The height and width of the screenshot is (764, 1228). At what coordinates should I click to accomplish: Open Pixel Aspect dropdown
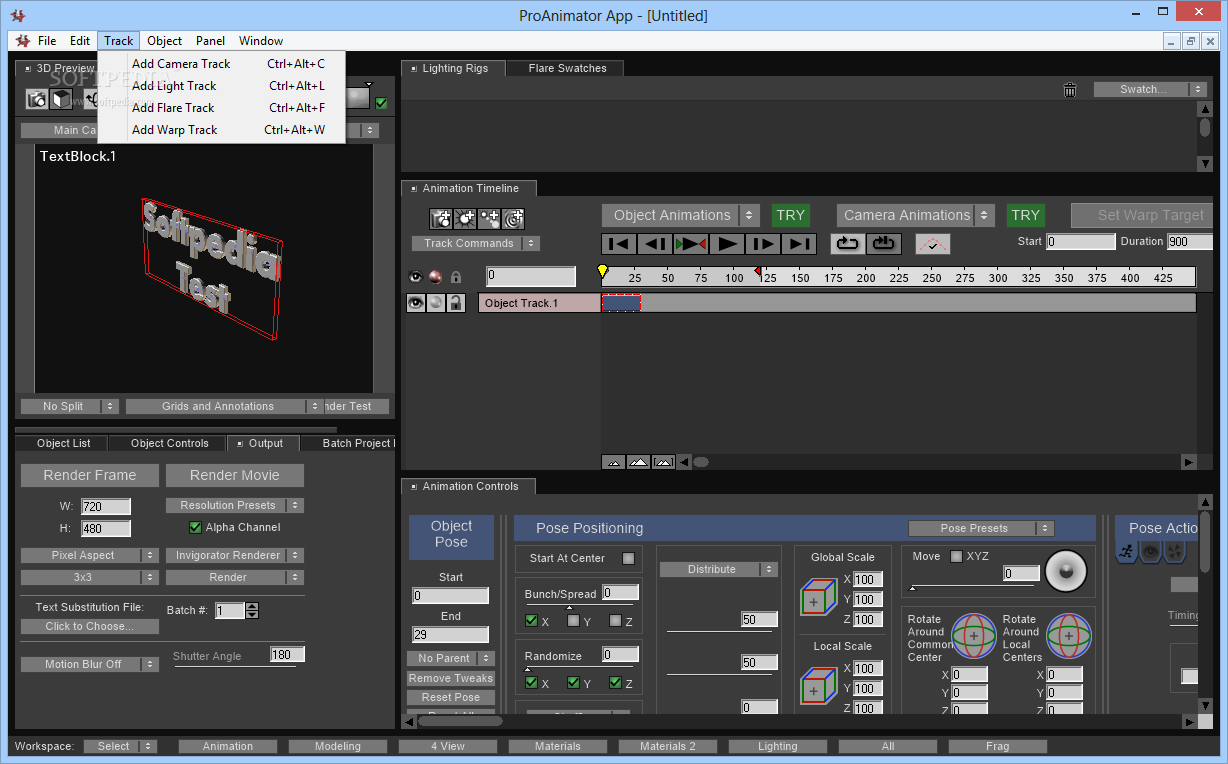[90, 555]
